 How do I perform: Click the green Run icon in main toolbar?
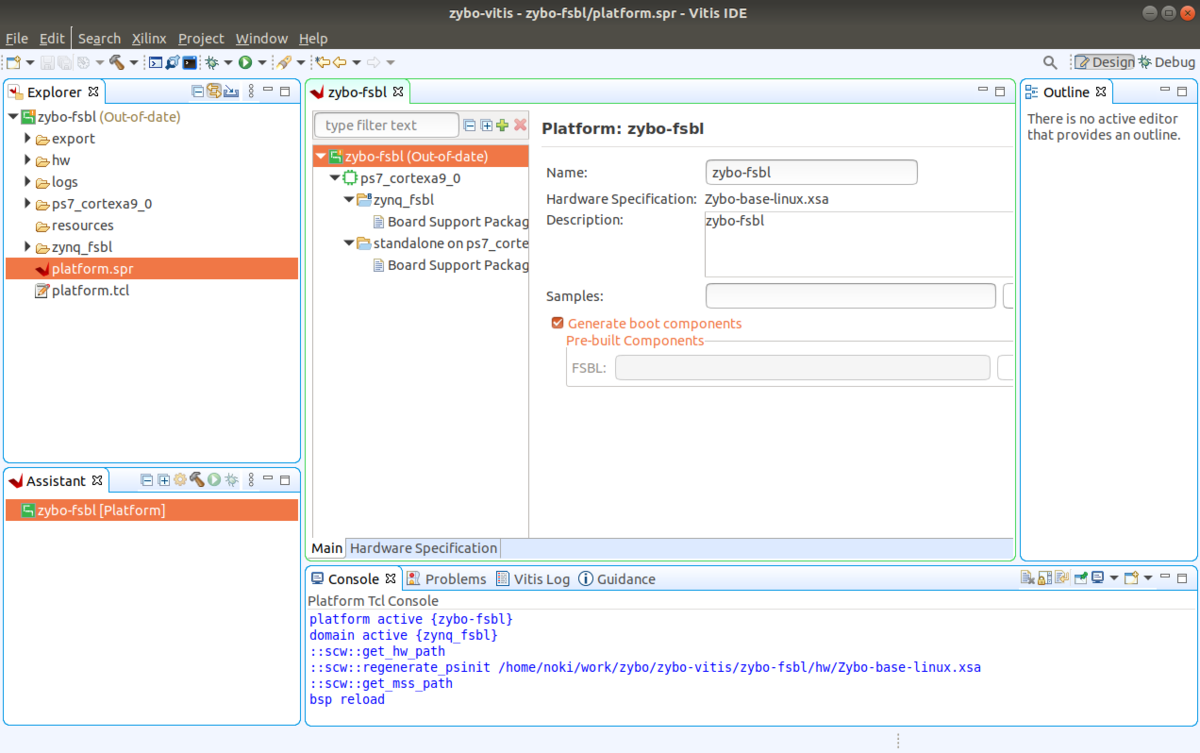point(245,62)
